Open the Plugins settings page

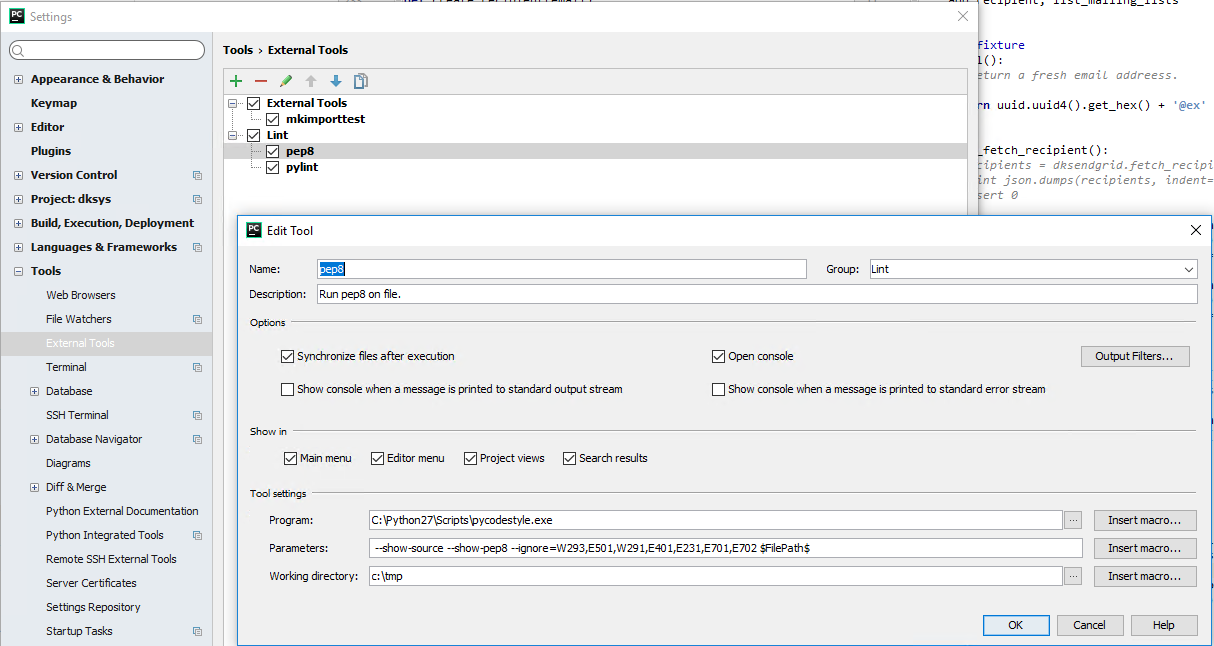(51, 151)
